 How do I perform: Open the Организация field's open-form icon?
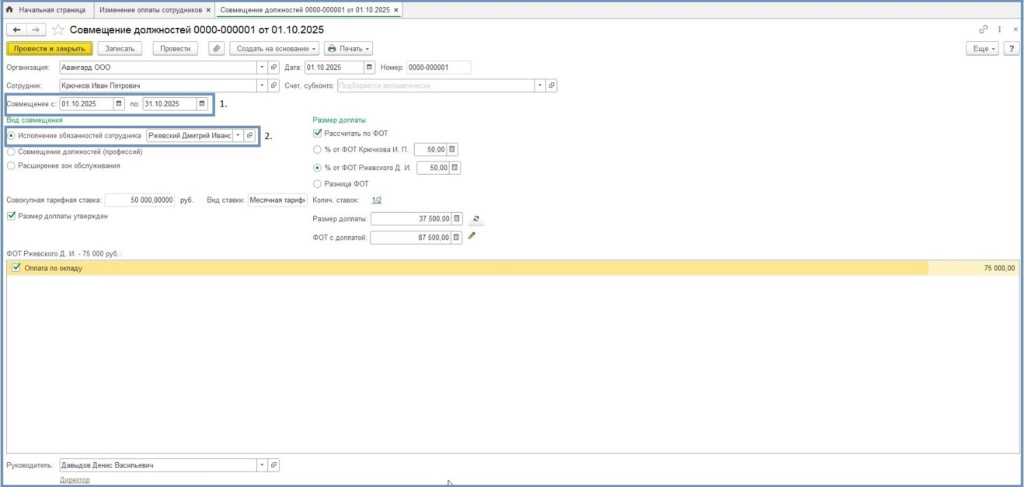pyautogui.click(x=274, y=67)
